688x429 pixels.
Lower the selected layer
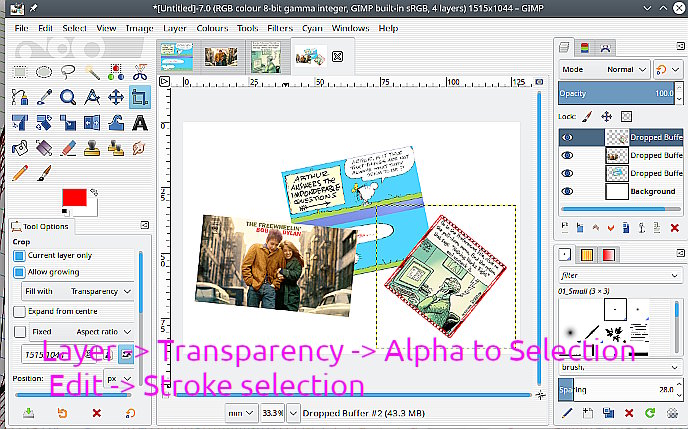tap(610, 228)
